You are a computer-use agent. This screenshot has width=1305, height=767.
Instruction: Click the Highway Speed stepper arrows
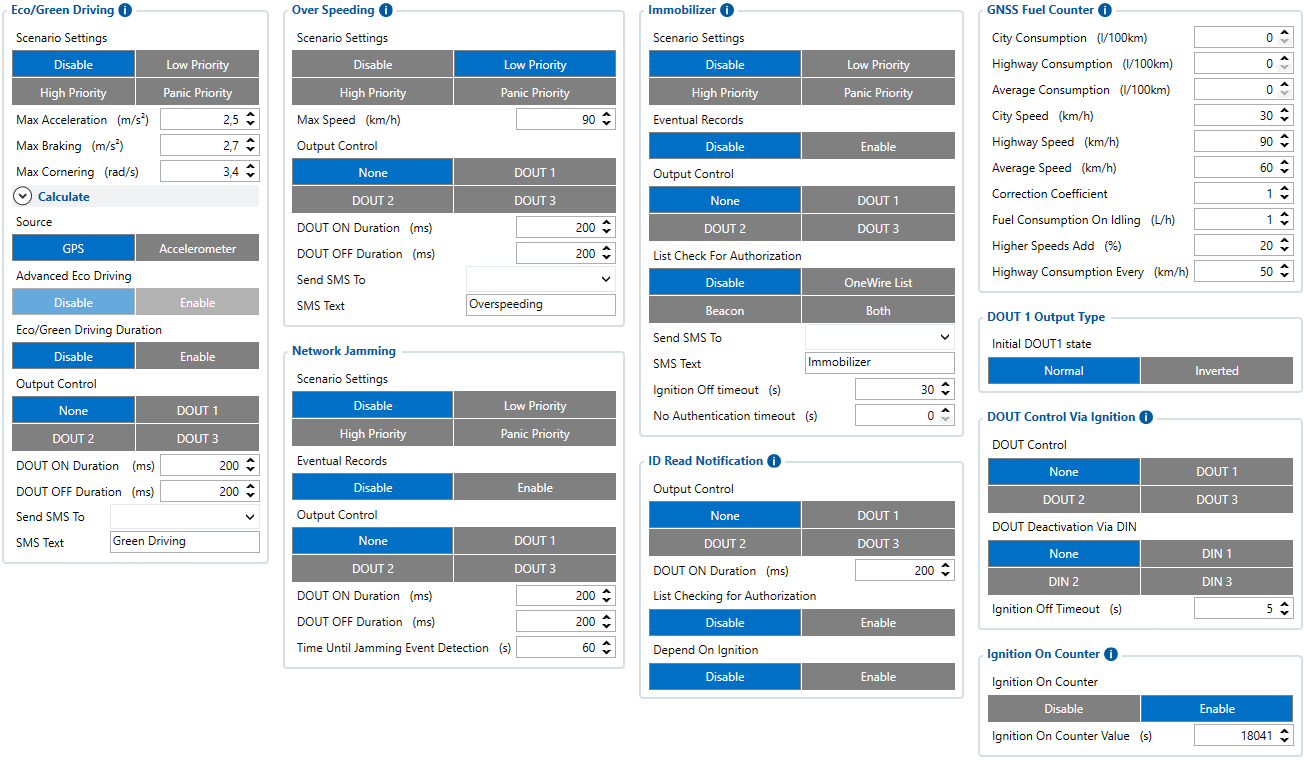point(1285,142)
